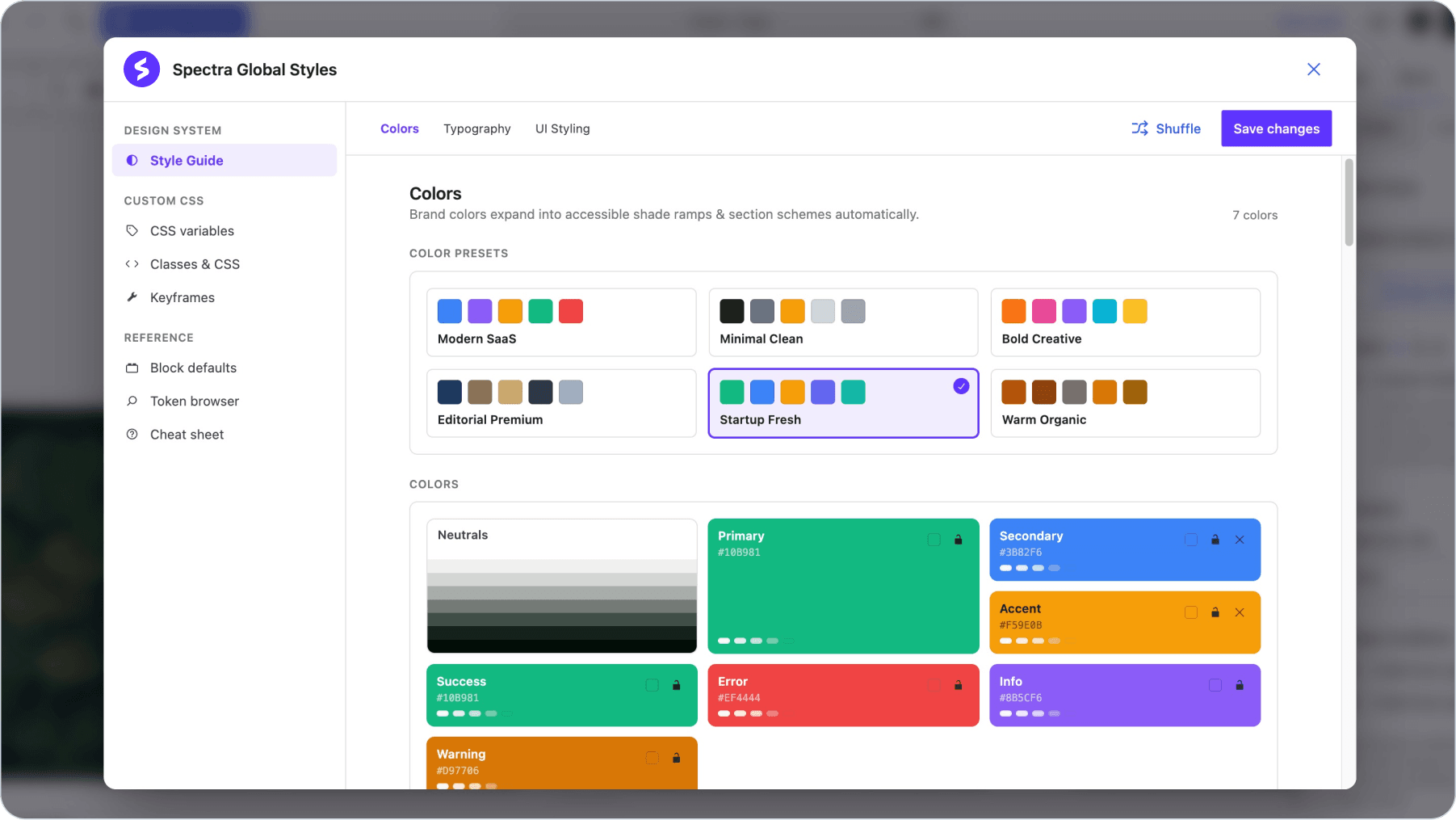The width and height of the screenshot is (1456, 820).
Task: Select the Warm Organic preset
Action: [x=1125, y=403]
